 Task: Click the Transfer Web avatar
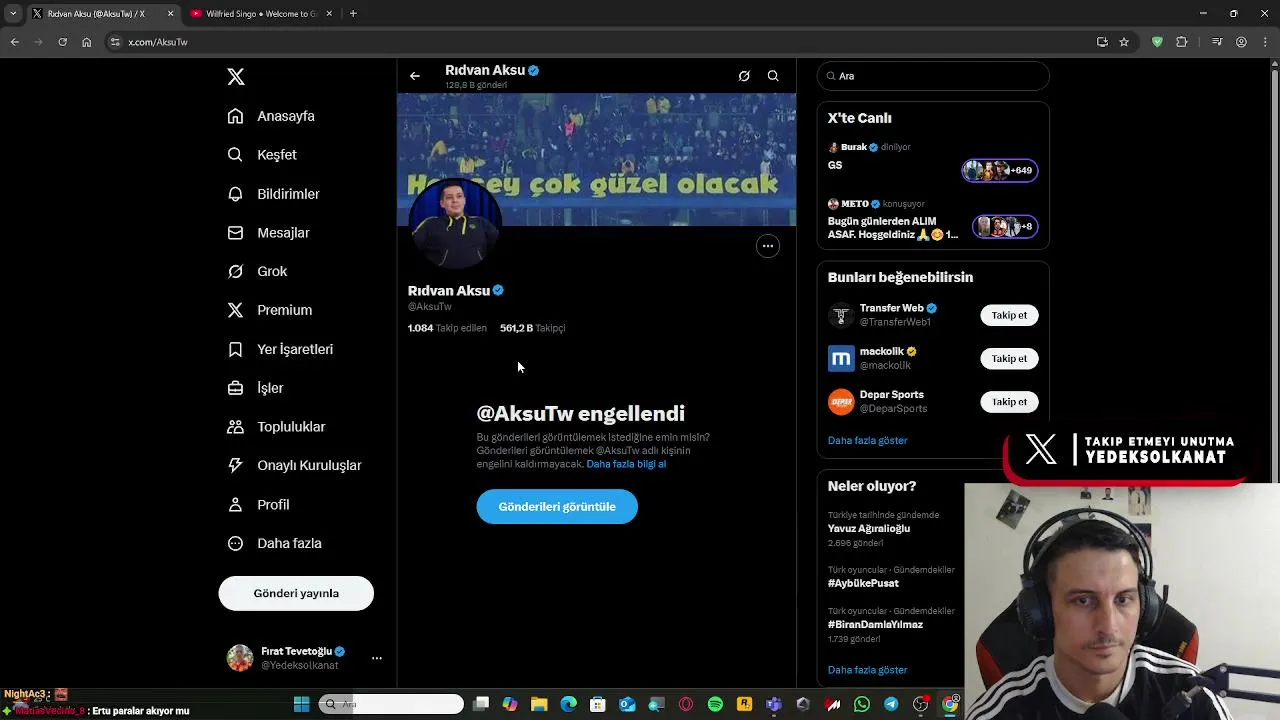[841, 315]
